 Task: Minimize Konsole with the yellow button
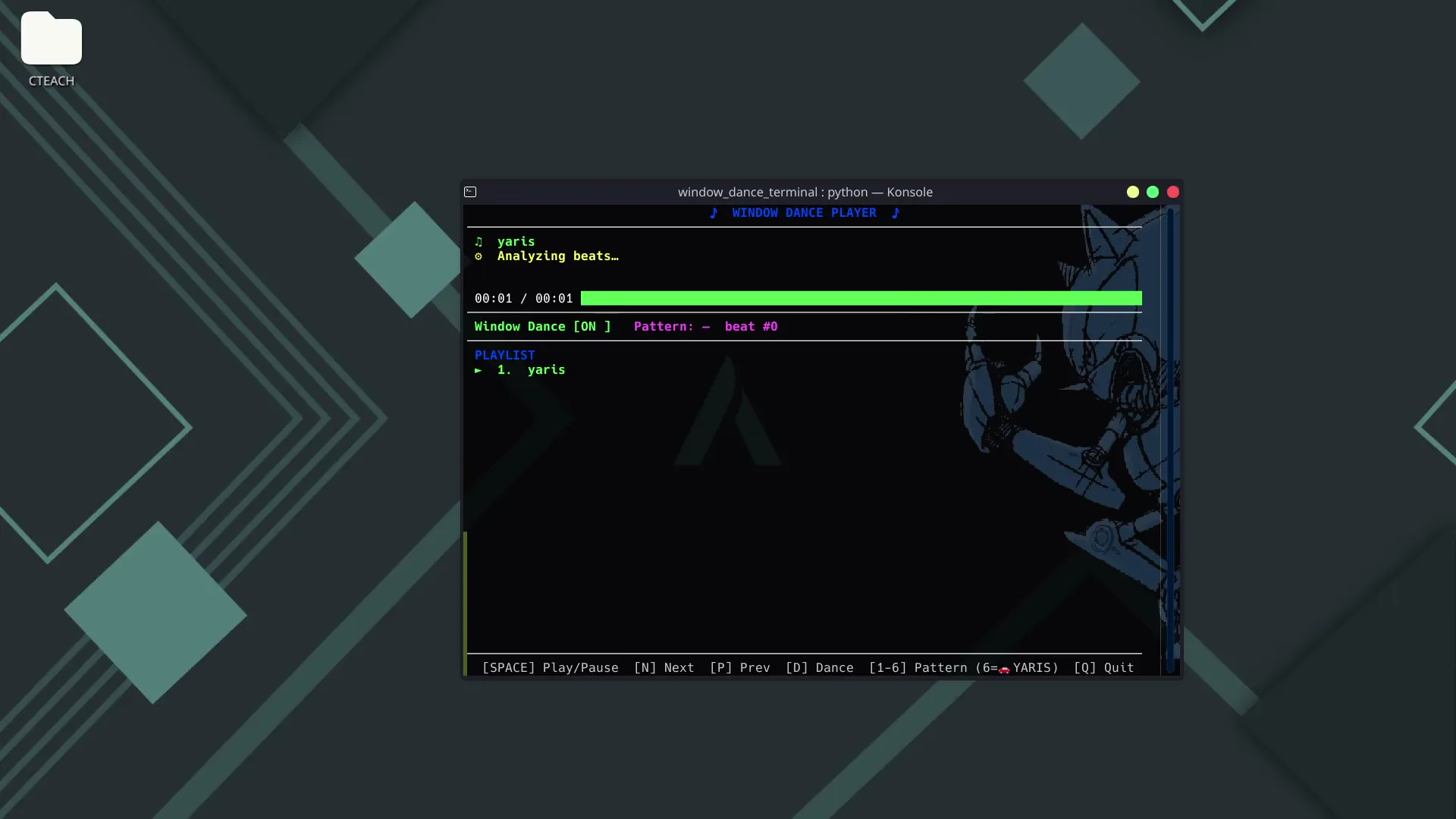coord(1133,192)
